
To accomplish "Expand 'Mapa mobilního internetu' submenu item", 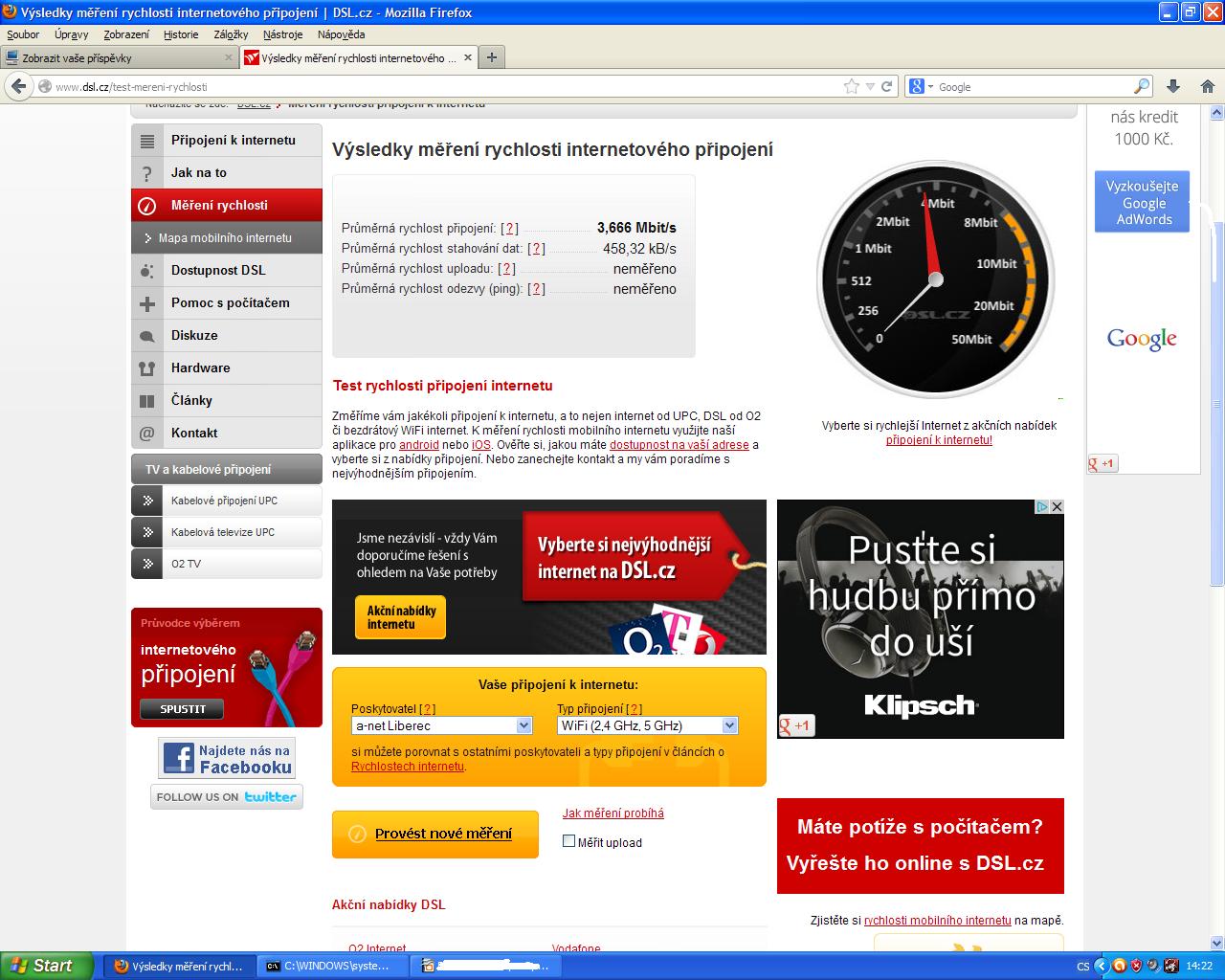I will [x=227, y=238].
